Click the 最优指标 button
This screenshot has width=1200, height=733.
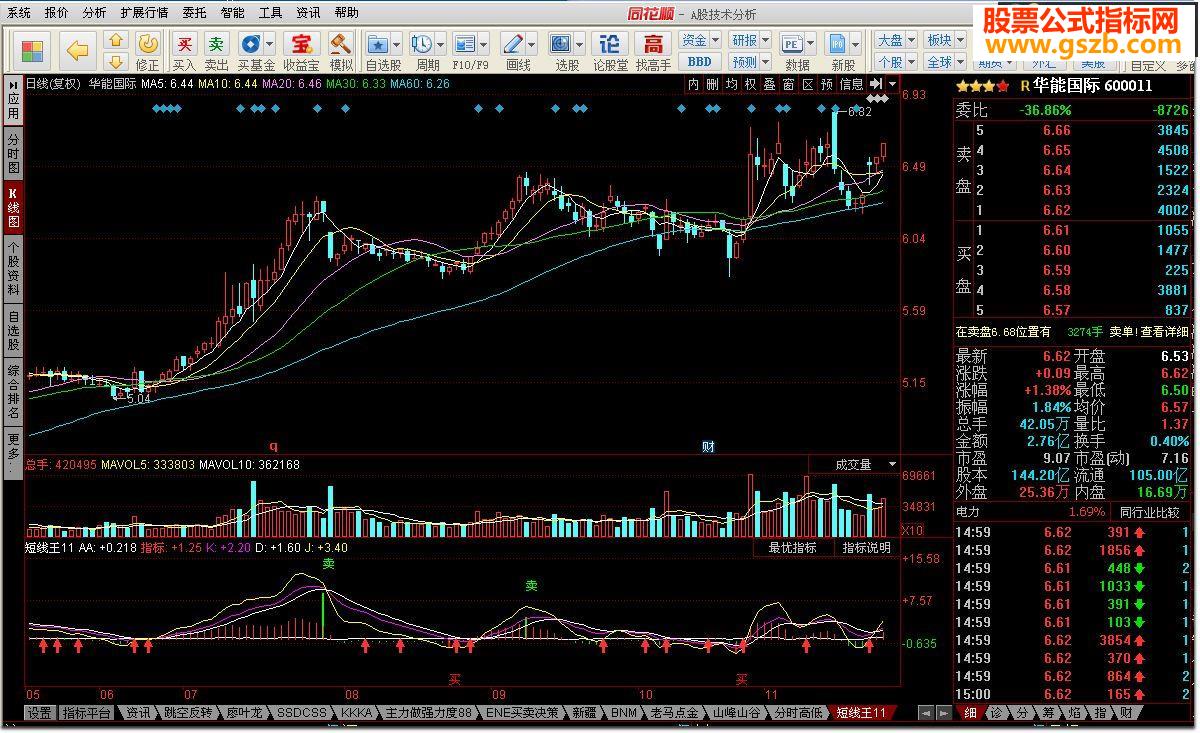pyautogui.click(x=792, y=547)
